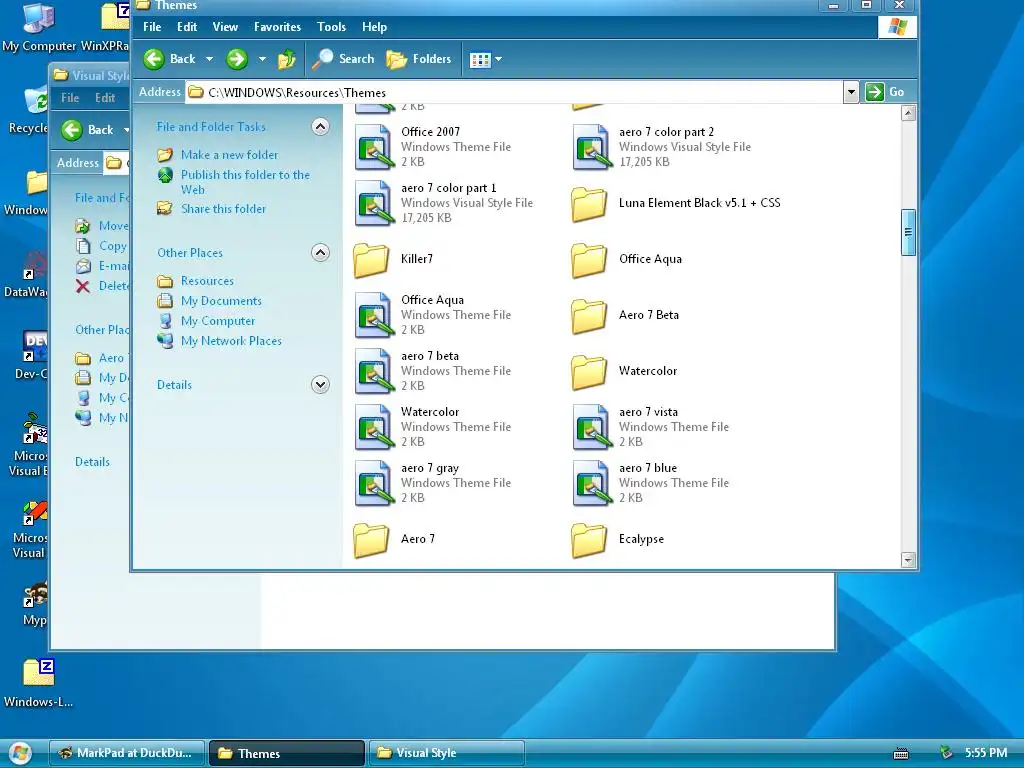
Task: Open the Tools menu
Action: coord(331,27)
